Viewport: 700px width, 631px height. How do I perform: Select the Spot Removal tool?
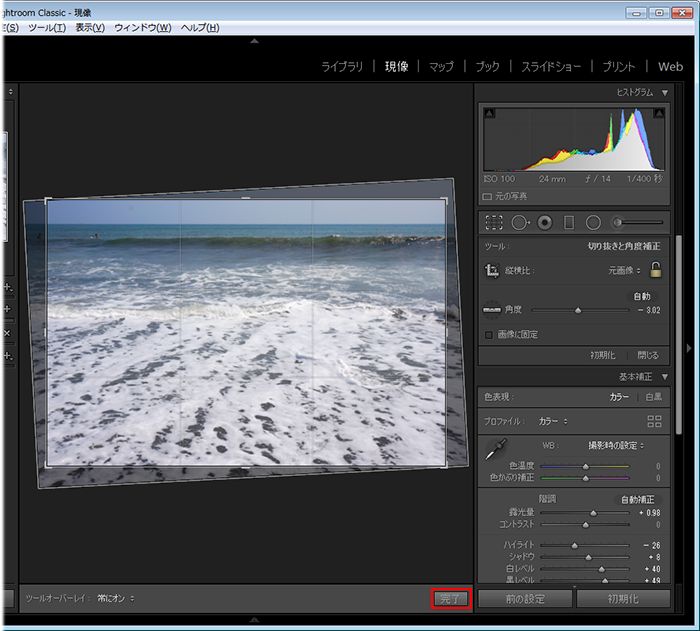(520, 222)
